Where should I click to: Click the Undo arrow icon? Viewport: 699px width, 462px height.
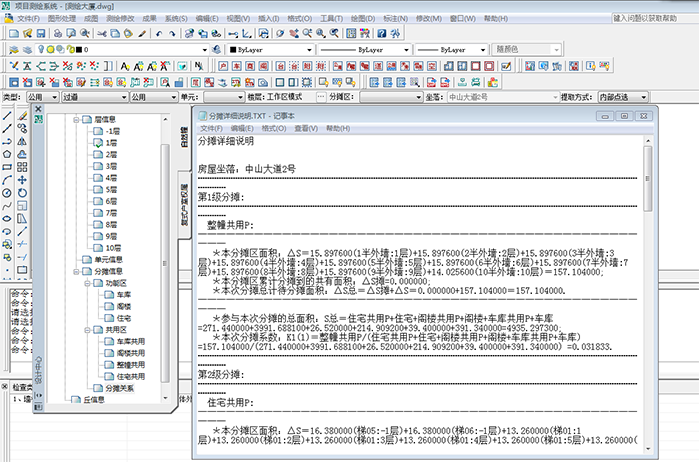159,33
